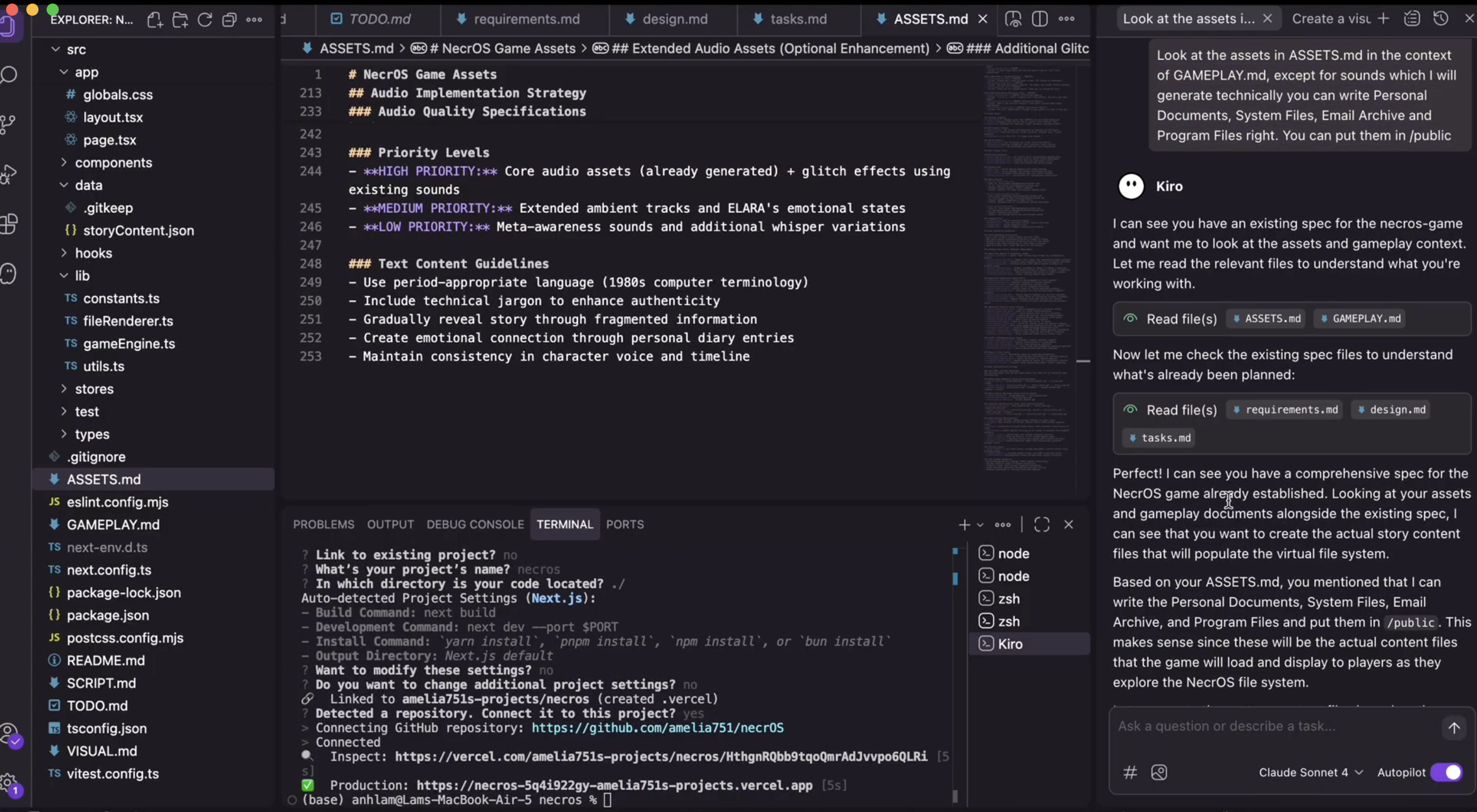The image size is (1477, 812).
Task: Collapse the lib folder
Action: (82, 275)
